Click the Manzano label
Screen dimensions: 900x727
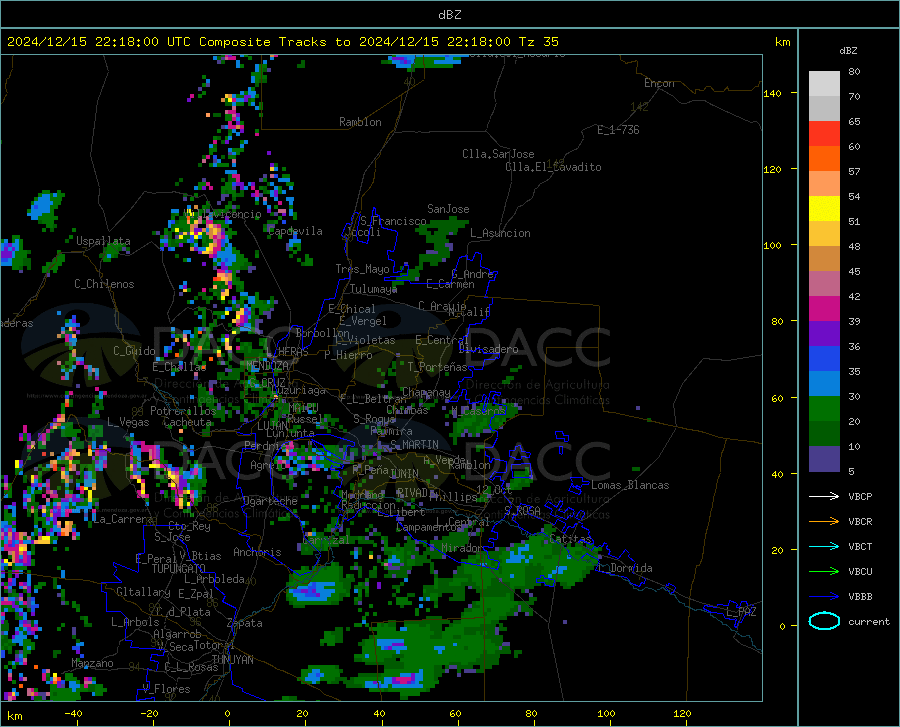click(92, 663)
